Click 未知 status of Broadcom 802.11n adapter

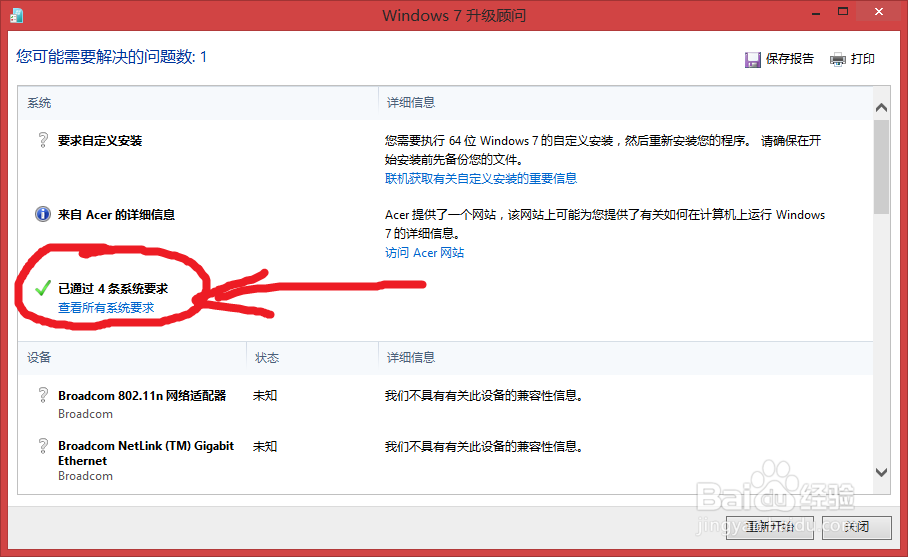click(x=265, y=395)
